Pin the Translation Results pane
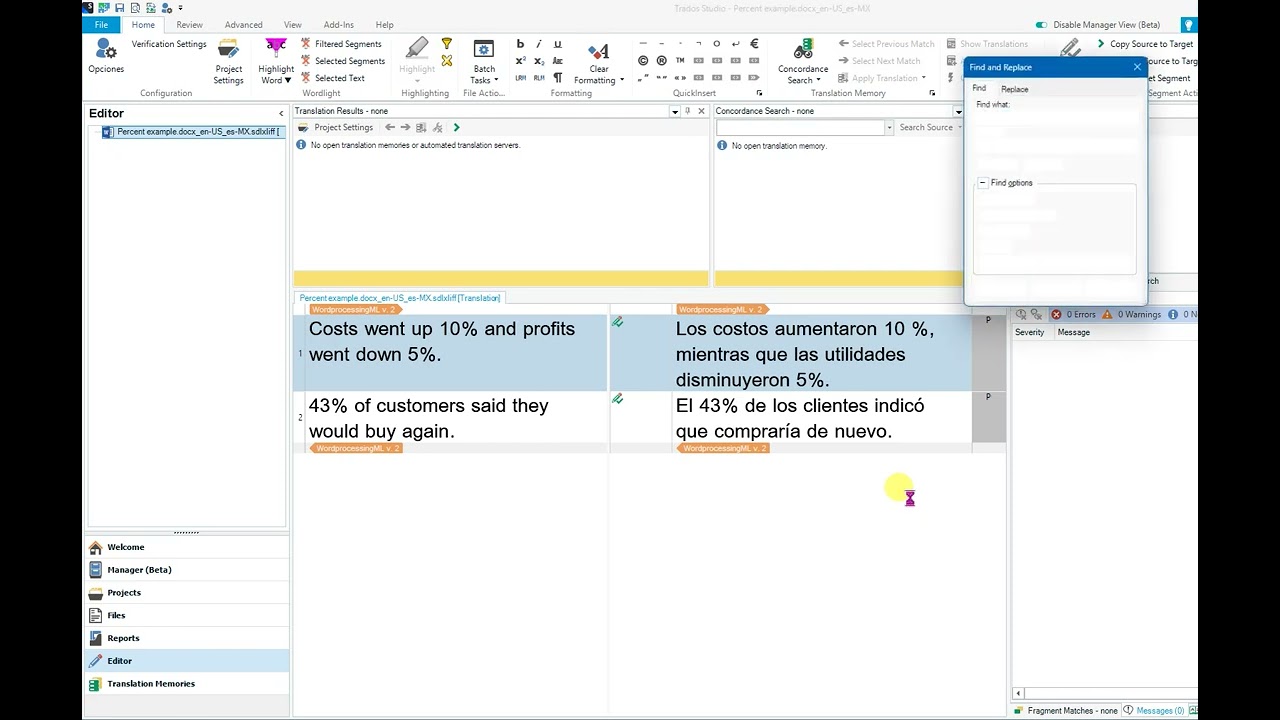This screenshot has height=720, width=1280. [x=687, y=111]
